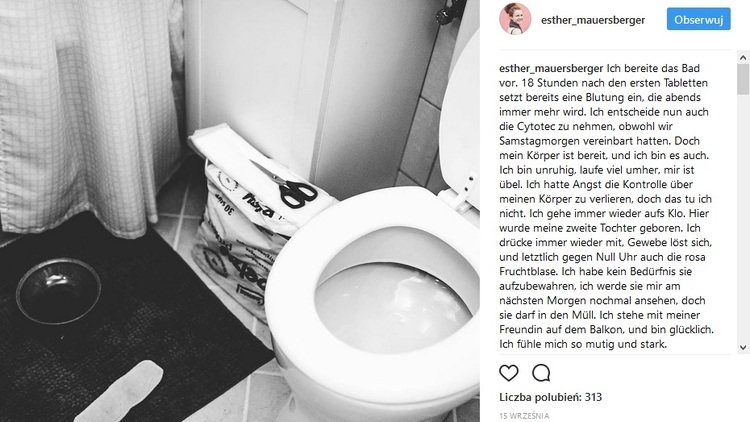Viewport: 750px width, 422px height.
Task: Like the post with the heart icon
Action: (508, 373)
